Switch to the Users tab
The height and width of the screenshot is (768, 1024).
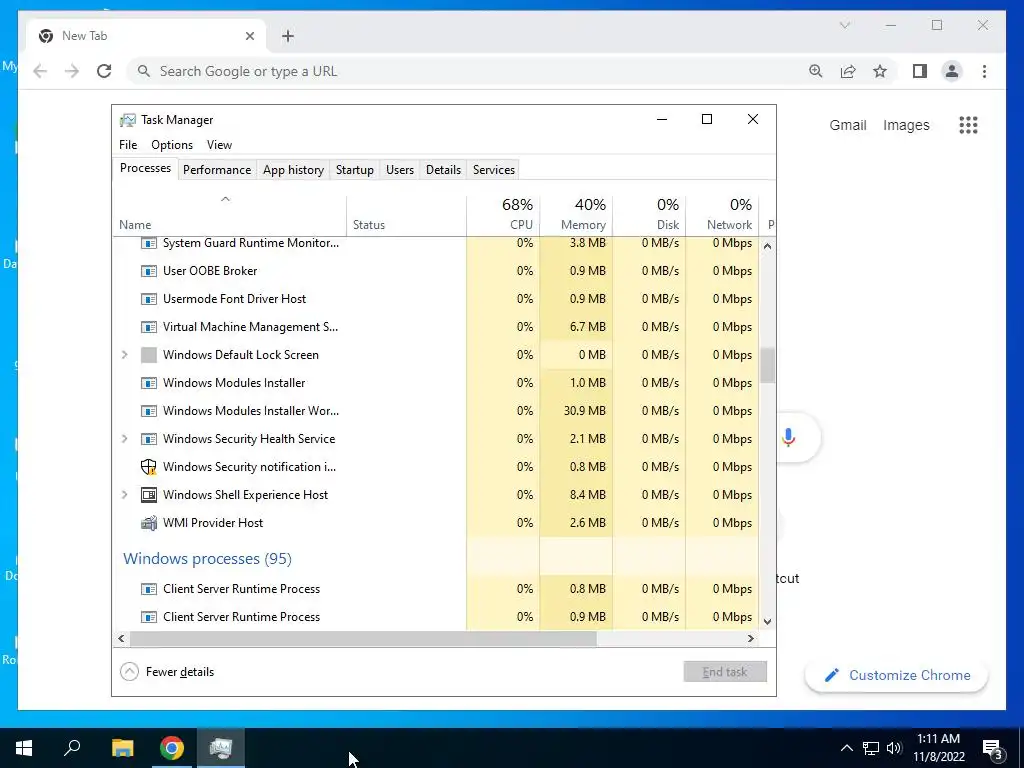400,170
